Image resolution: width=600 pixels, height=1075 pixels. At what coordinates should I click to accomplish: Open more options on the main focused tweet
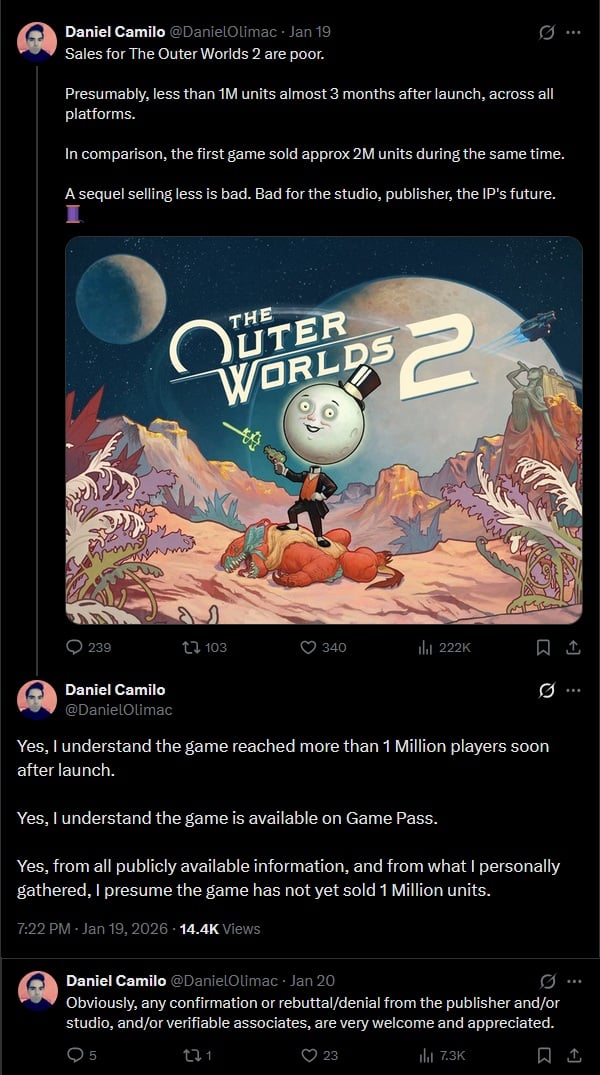pos(573,690)
